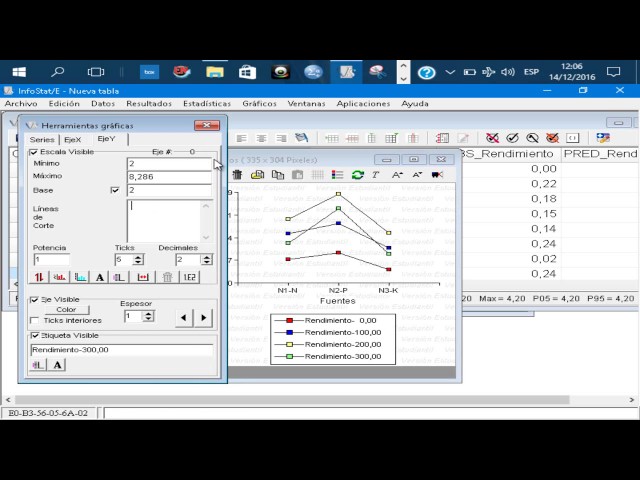
Task: Toggle the grid icon in graph window toolbar
Action: (317, 175)
